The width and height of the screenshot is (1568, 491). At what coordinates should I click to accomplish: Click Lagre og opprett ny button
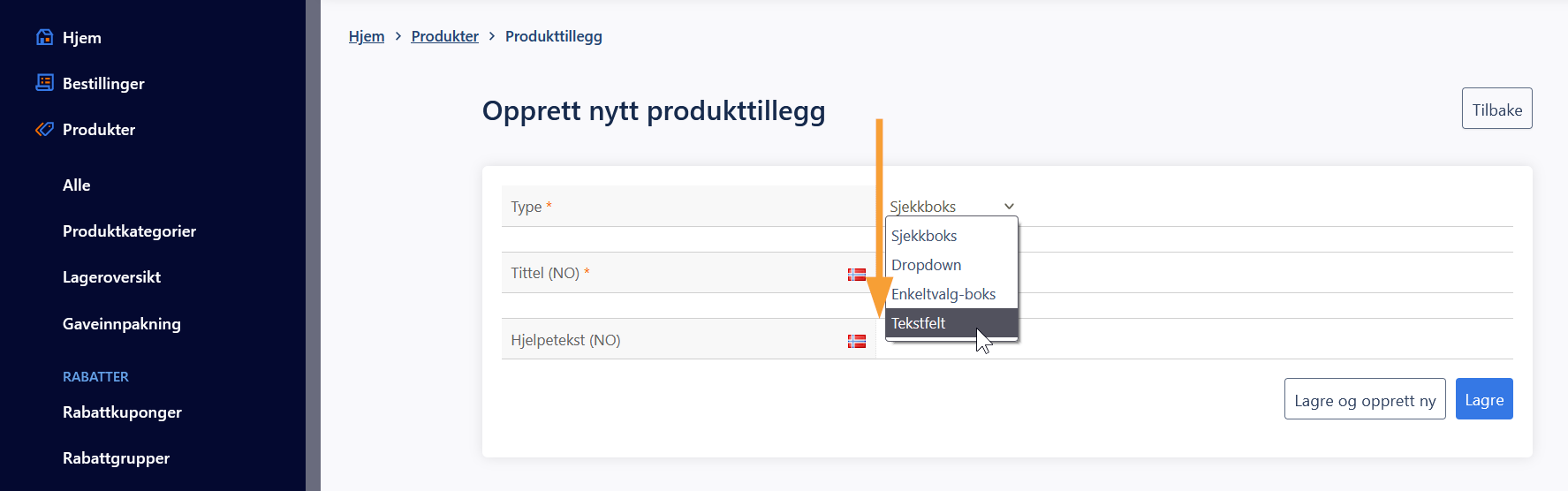click(x=1365, y=399)
